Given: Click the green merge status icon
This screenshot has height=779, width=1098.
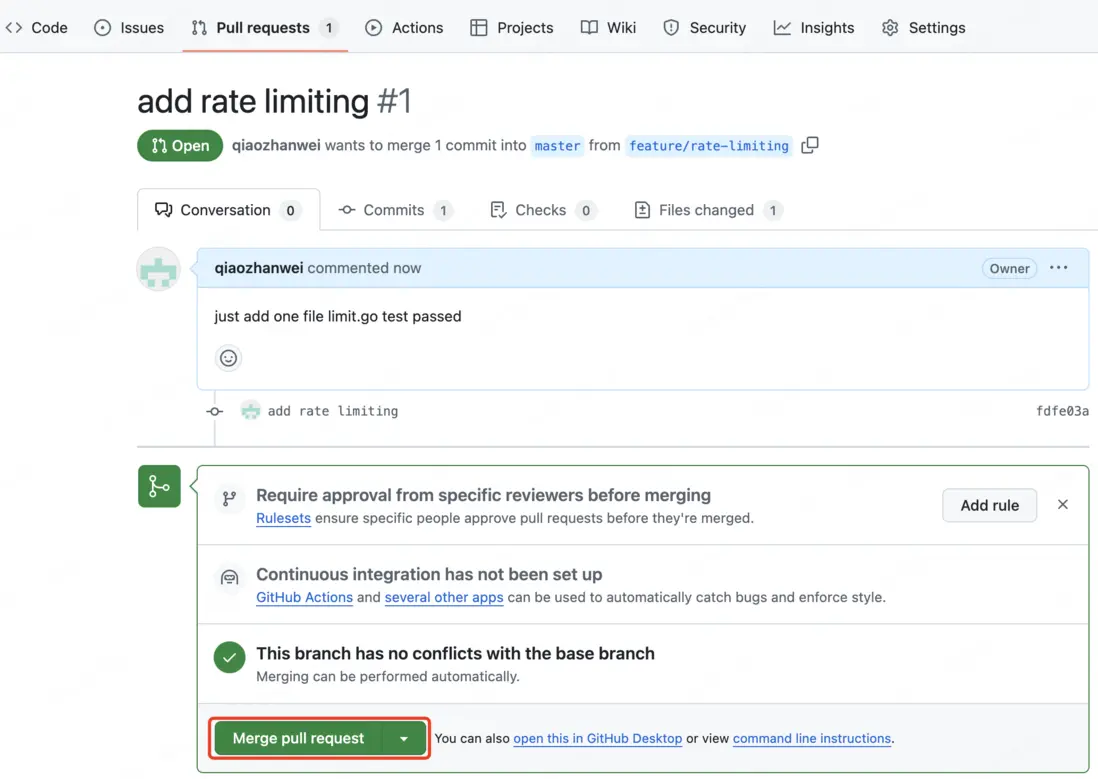Looking at the screenshot, I should pyautogui.click(x=159, y=486).
